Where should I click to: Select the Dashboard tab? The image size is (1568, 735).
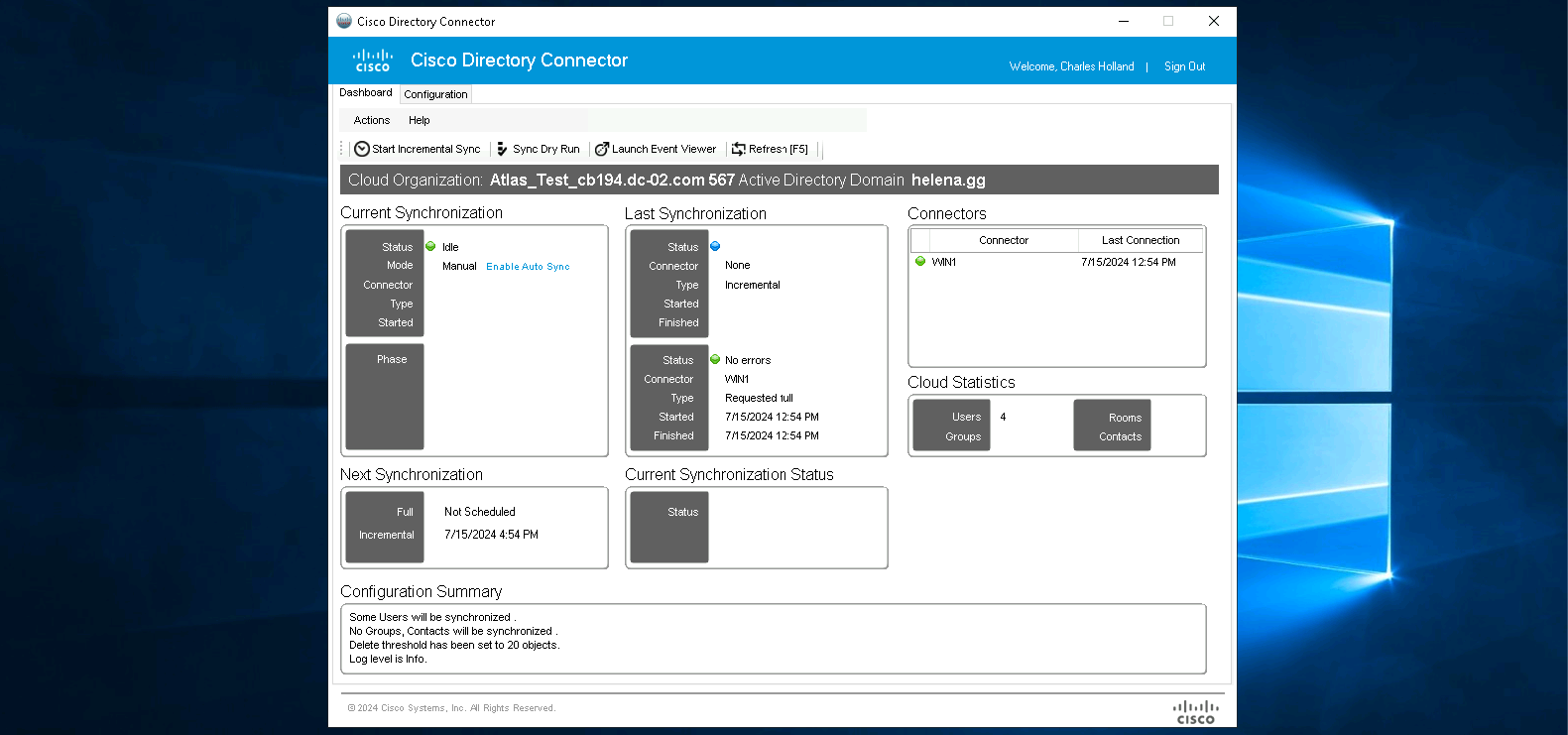[365, 92]
